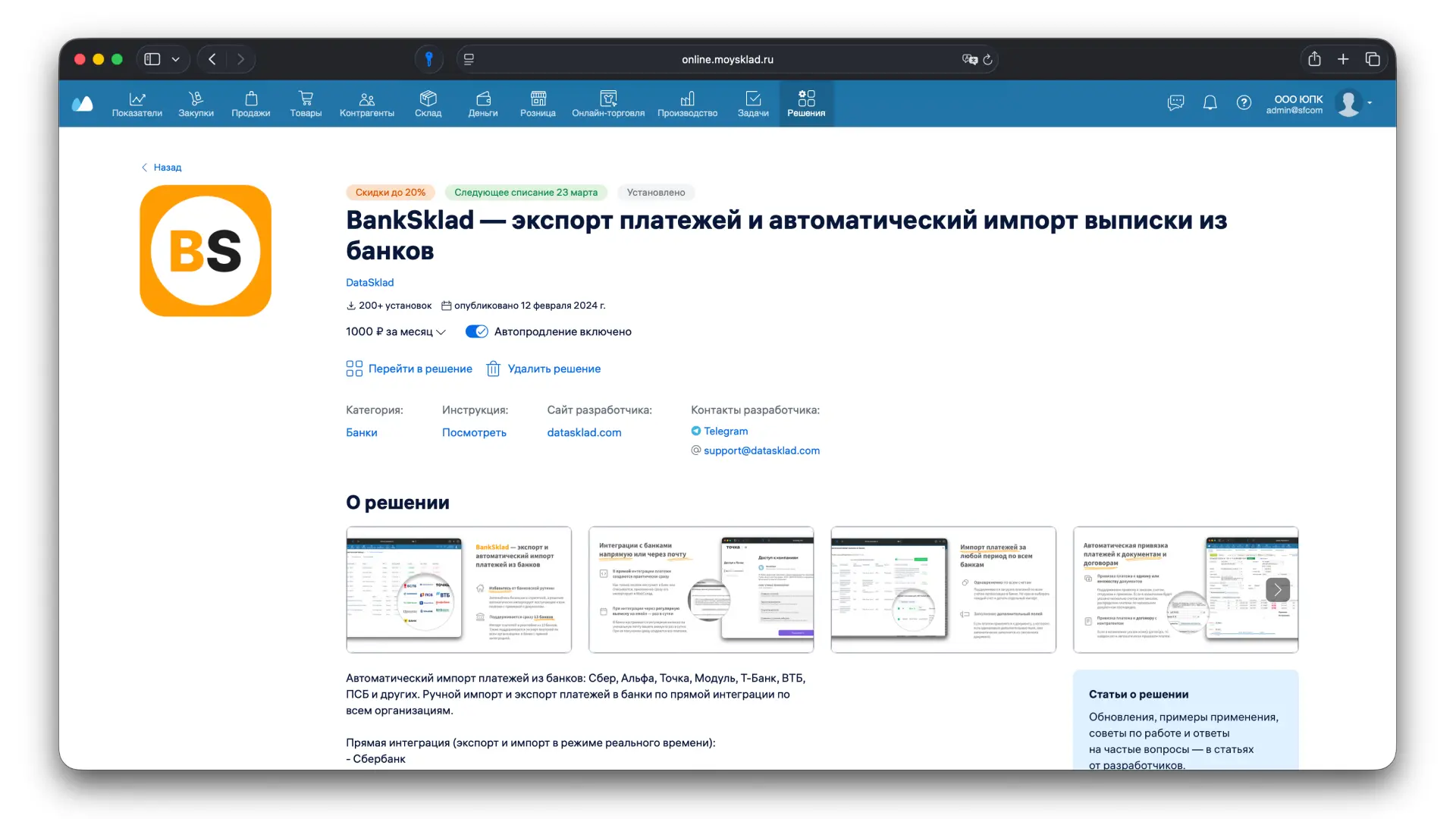Open the help question mark icon
This screenshot has height=819, width=1456.
[1244, 103]
